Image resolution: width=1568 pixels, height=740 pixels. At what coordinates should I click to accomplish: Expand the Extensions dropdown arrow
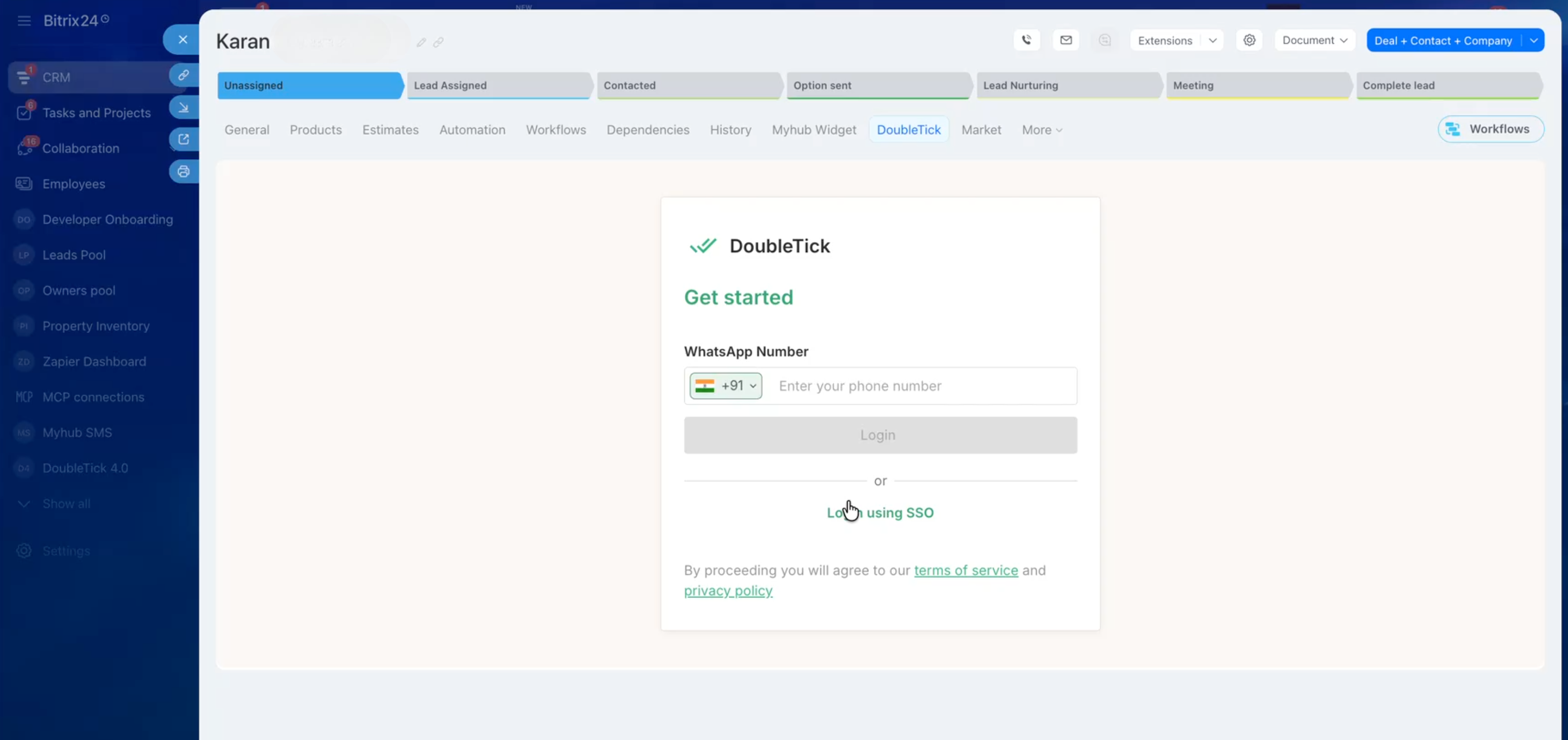tap(1213, 41)
